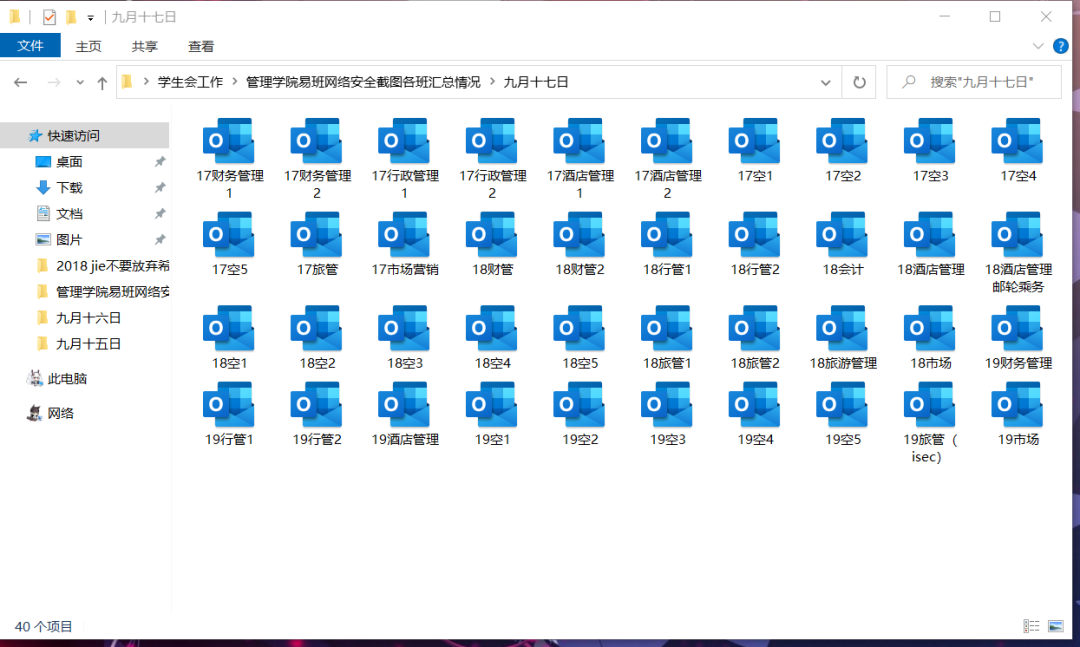Click the Properties checkmark icon in title bar
Screen dimensions: 1080x647
[49, 17]
